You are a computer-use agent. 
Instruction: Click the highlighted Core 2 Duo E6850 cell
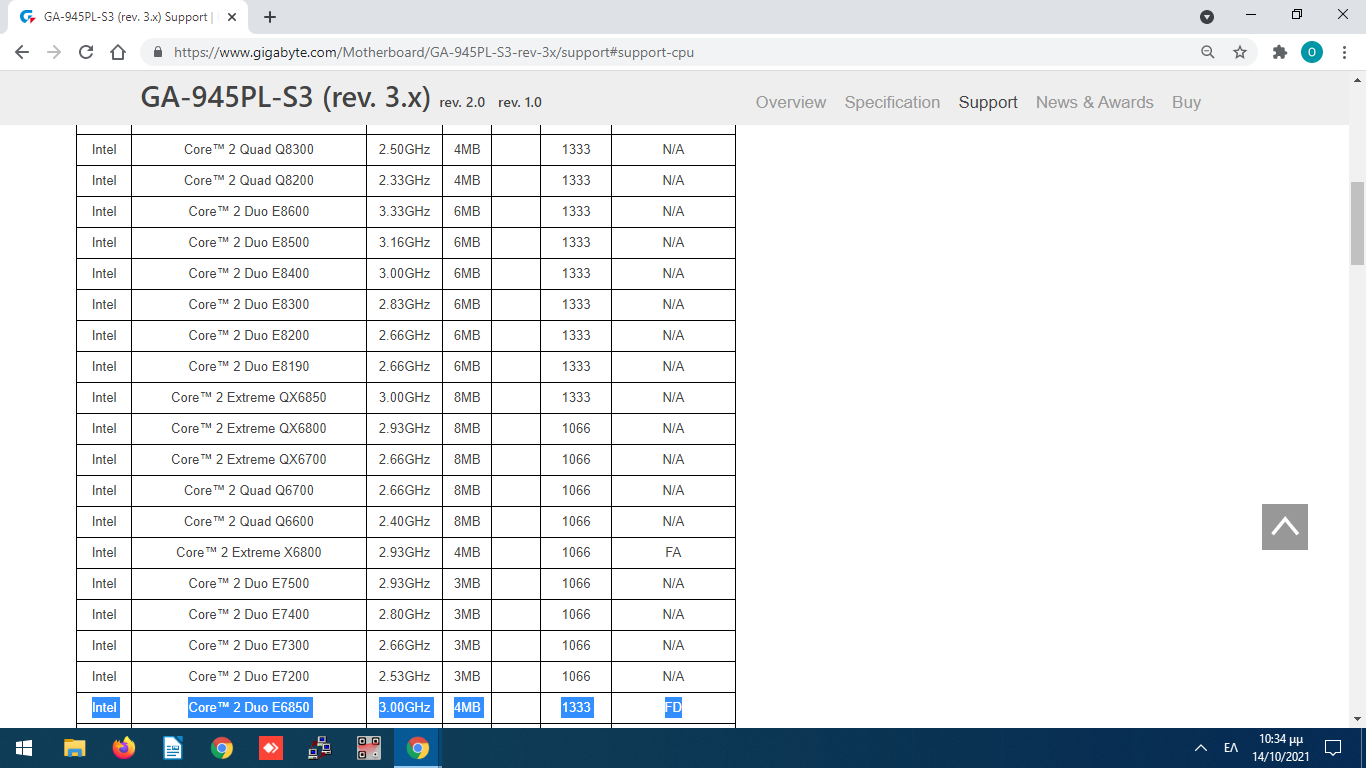tap(249, 708)
